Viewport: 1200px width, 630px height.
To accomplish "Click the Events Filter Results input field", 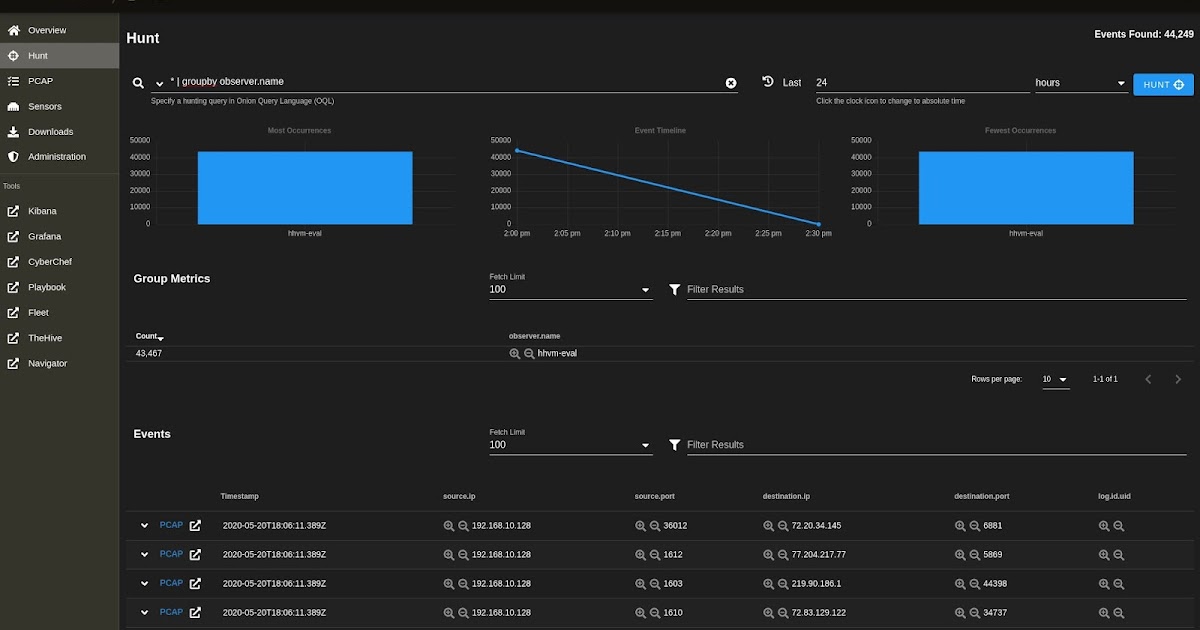I will tap(900, 445).
